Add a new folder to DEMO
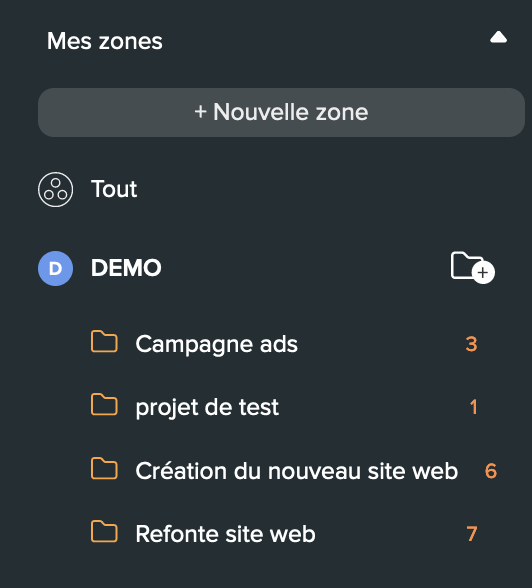The width and height of the screenshot is (532, 588). point(473,268)
